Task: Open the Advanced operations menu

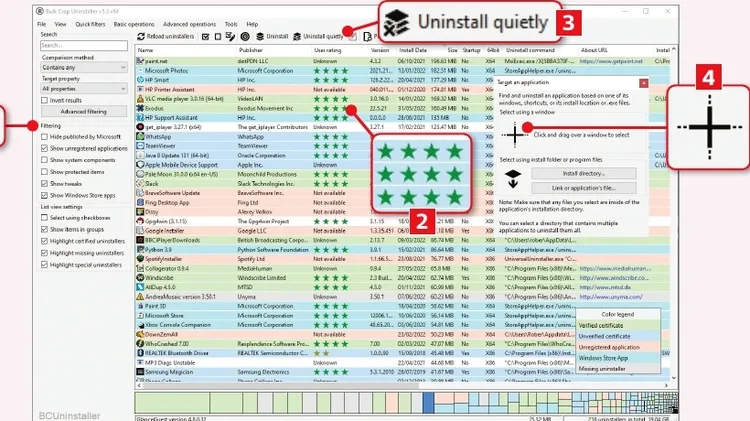Action: (189, 24)
